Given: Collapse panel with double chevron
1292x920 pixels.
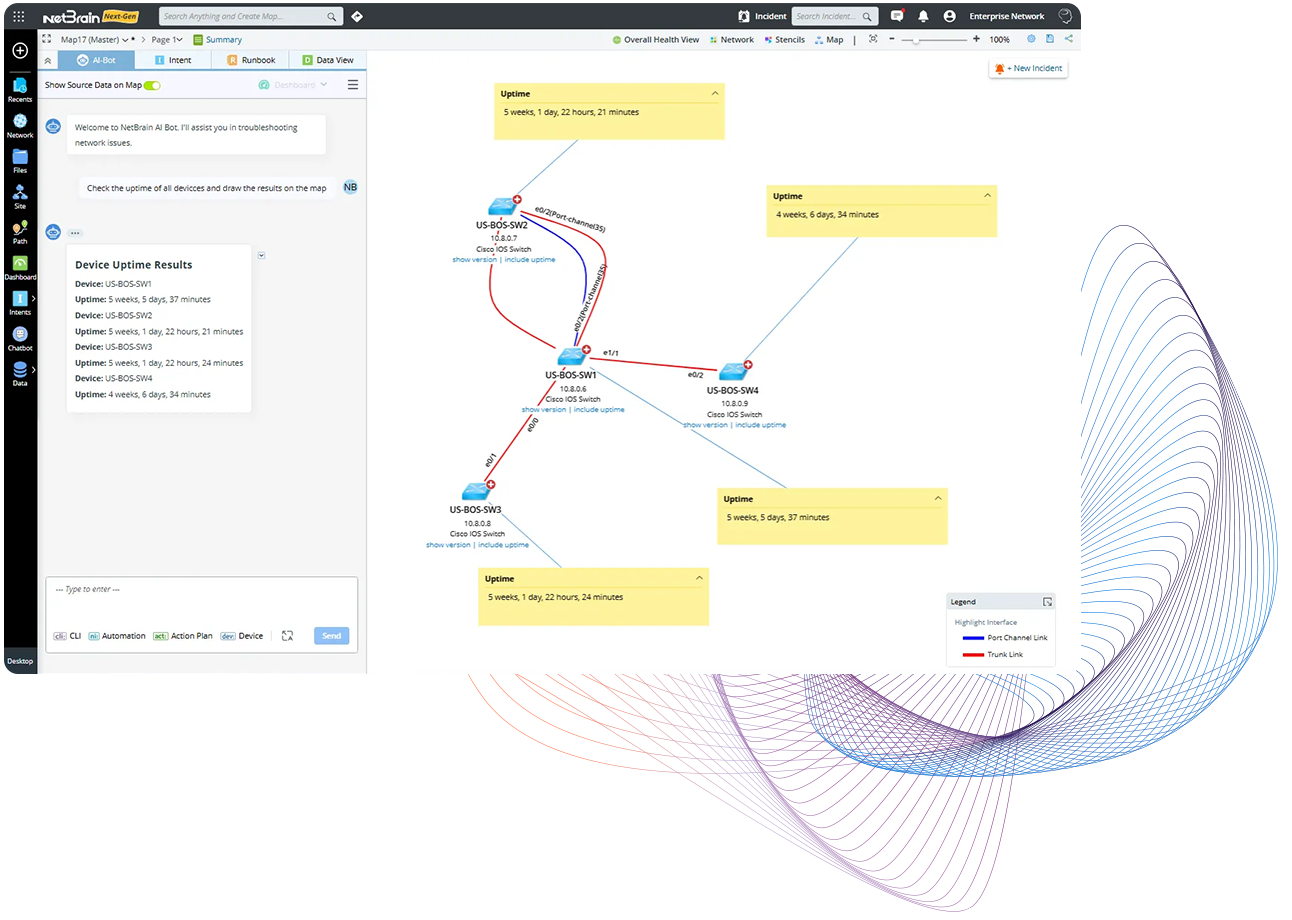Looking at the screenshot, I should tap(49, 60).
